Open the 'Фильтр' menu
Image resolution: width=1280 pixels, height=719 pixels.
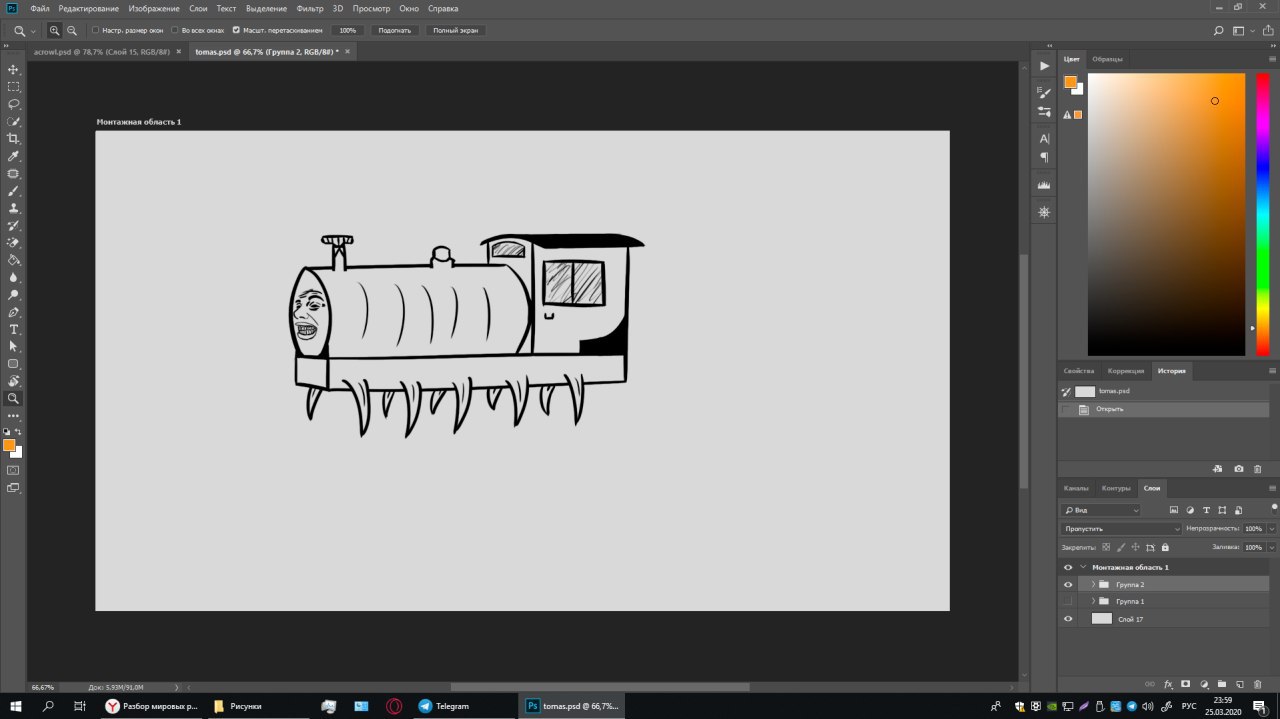[310, 8]
